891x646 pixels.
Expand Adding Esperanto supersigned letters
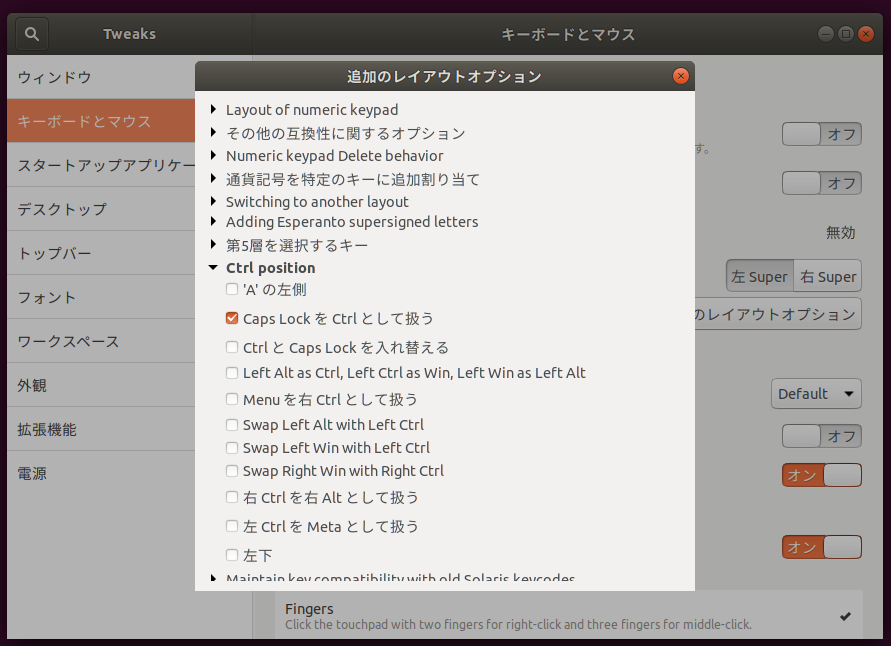214,222
